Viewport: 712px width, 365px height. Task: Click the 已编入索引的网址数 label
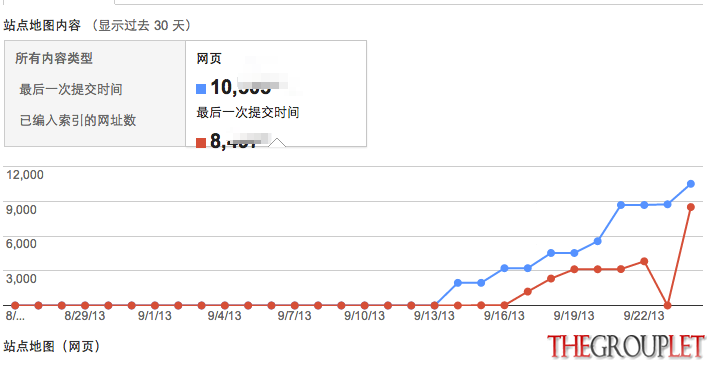78,120
